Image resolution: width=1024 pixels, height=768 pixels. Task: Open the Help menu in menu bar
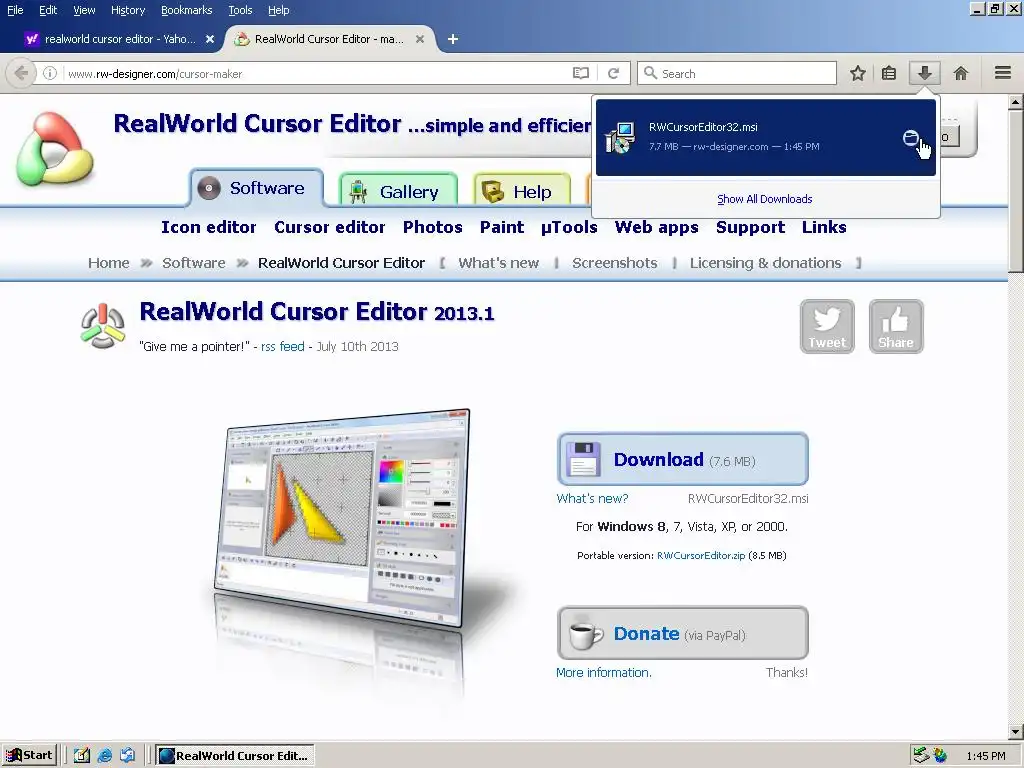point(278,10)
